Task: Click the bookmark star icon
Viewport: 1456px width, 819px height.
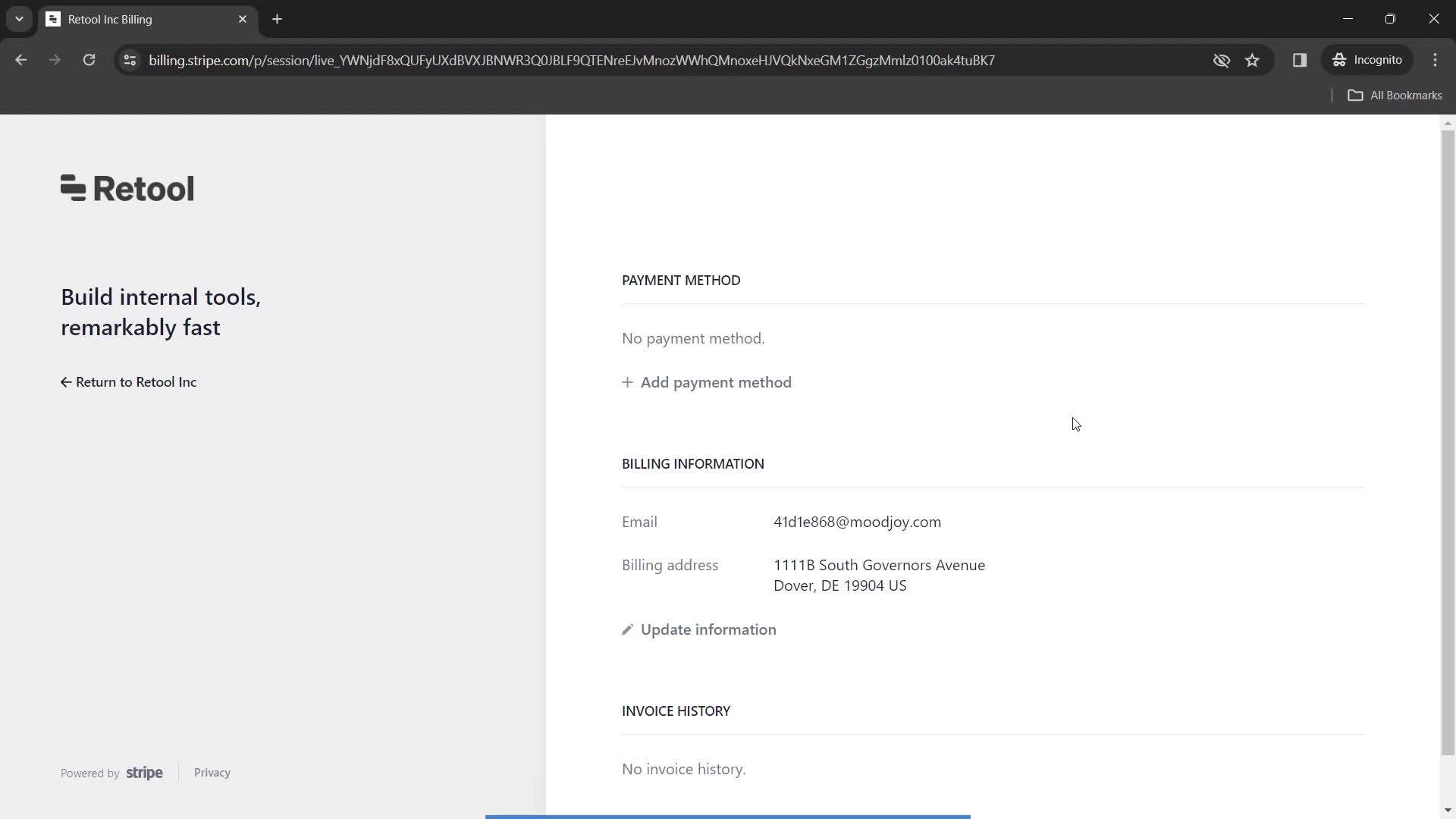Action: 1253,60
